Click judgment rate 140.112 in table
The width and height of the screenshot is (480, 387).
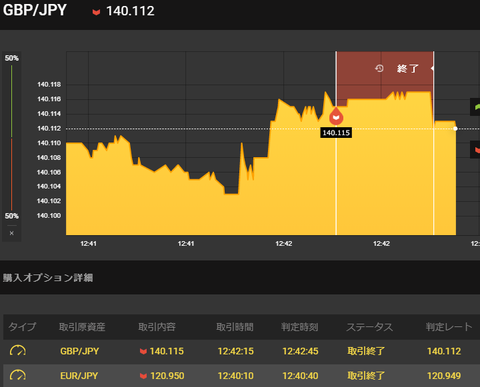pos(444,351)
